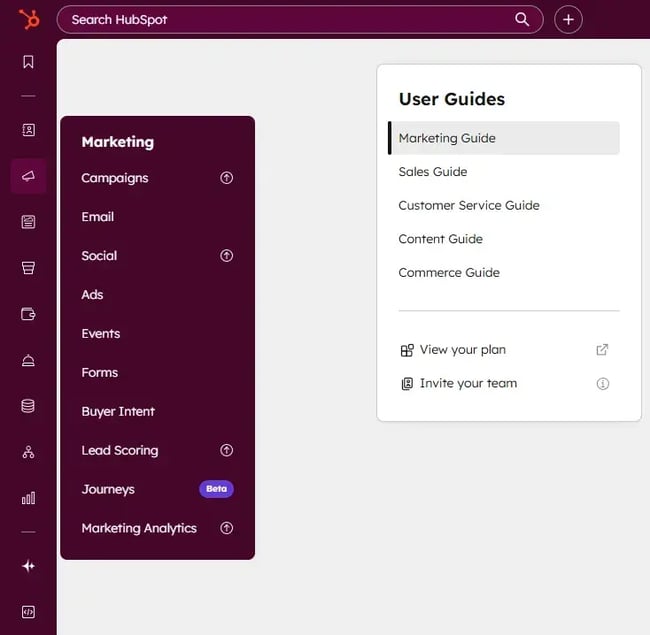Open the CRM contacts sidebar icon
Viewport: 650px width, 635px height.
click(28, 130)
